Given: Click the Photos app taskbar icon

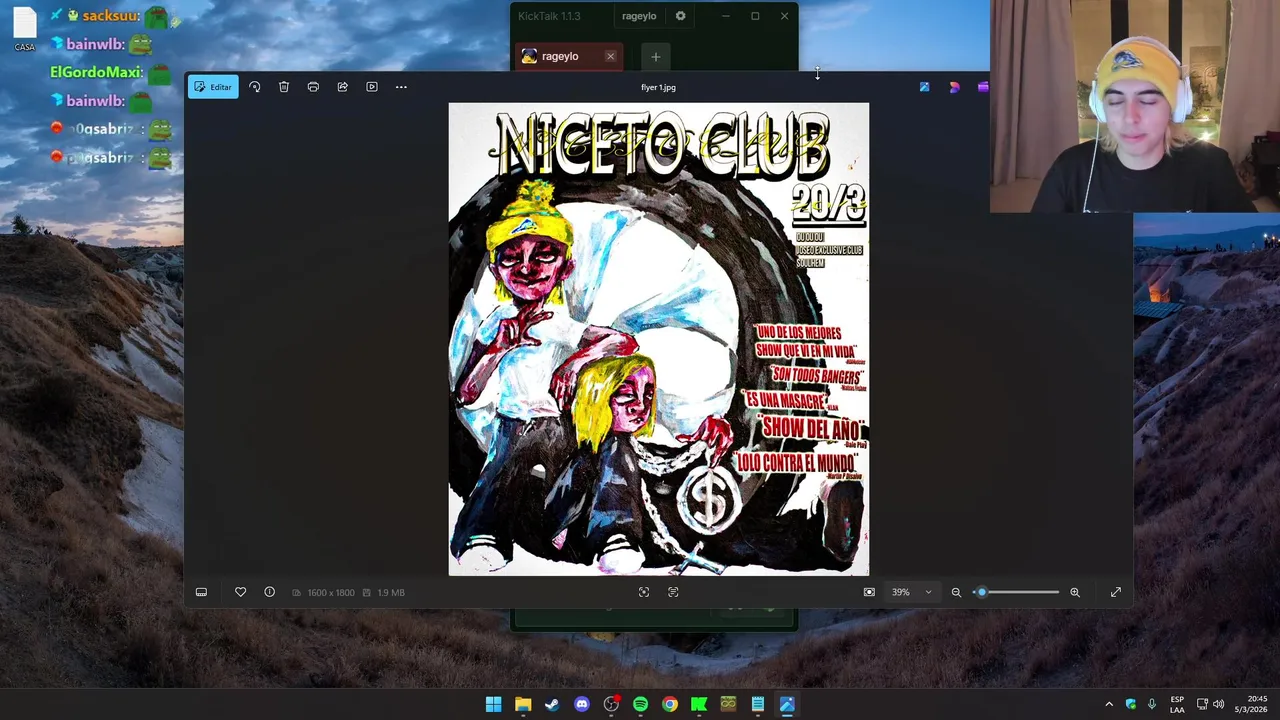Looking at the screenshot, I should point(787,704).
